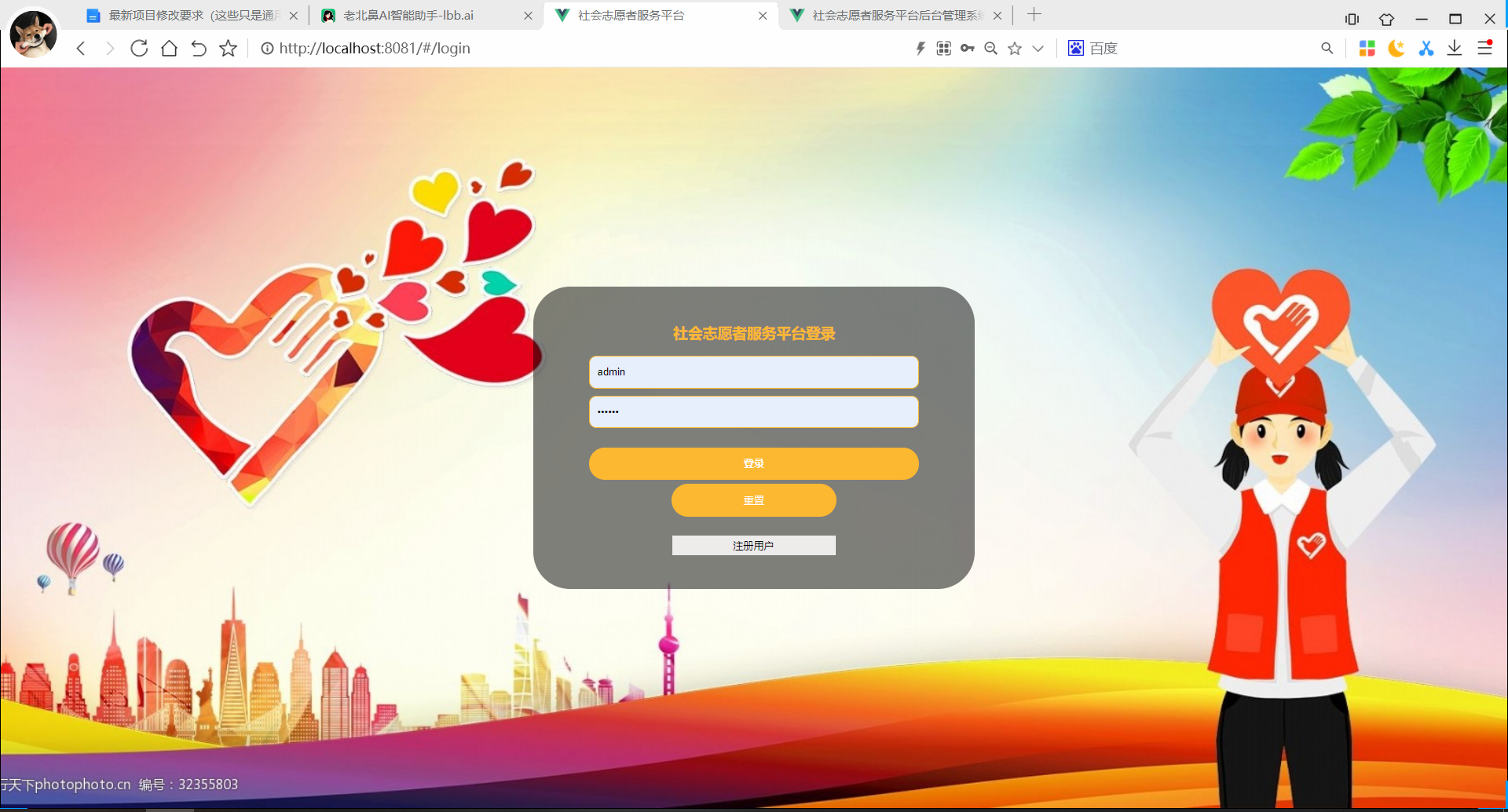The width and height of the screenshot is (1508, 812).
Task: Go to browser home page icon
Action: pyautogui.click(x=169, y=49)
